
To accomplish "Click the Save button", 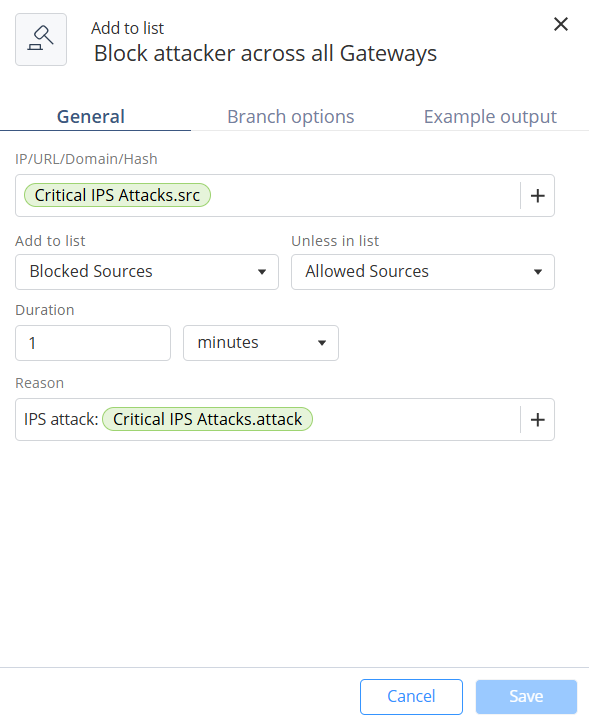I will (x=526, y=697).
